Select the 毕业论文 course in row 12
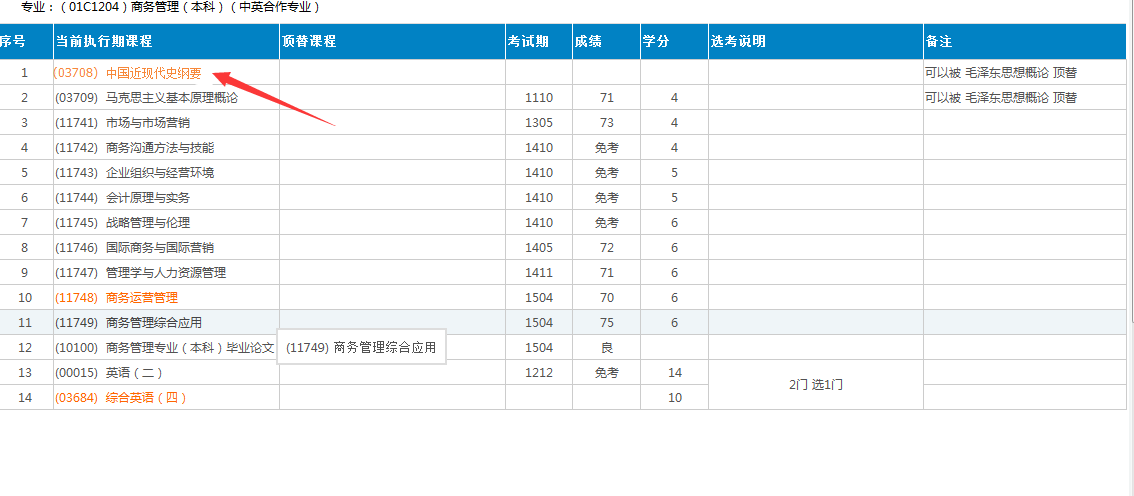This screenshot has width=1134, height=496. click(x=164, y=348)
